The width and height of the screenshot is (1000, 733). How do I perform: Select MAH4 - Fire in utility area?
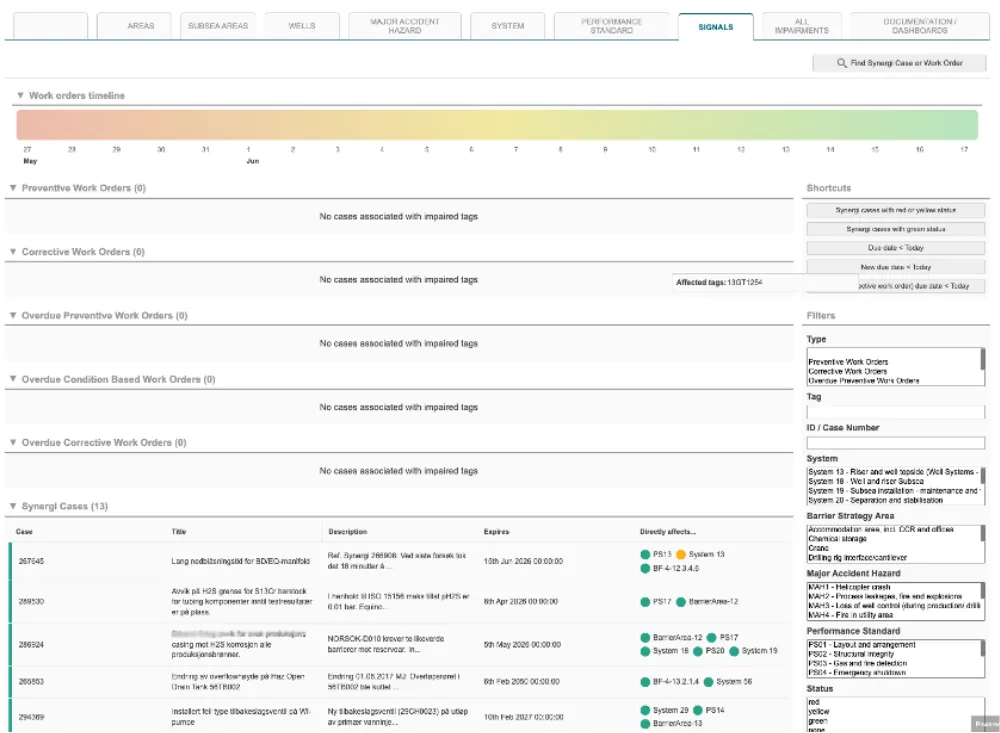coord(850,615)
